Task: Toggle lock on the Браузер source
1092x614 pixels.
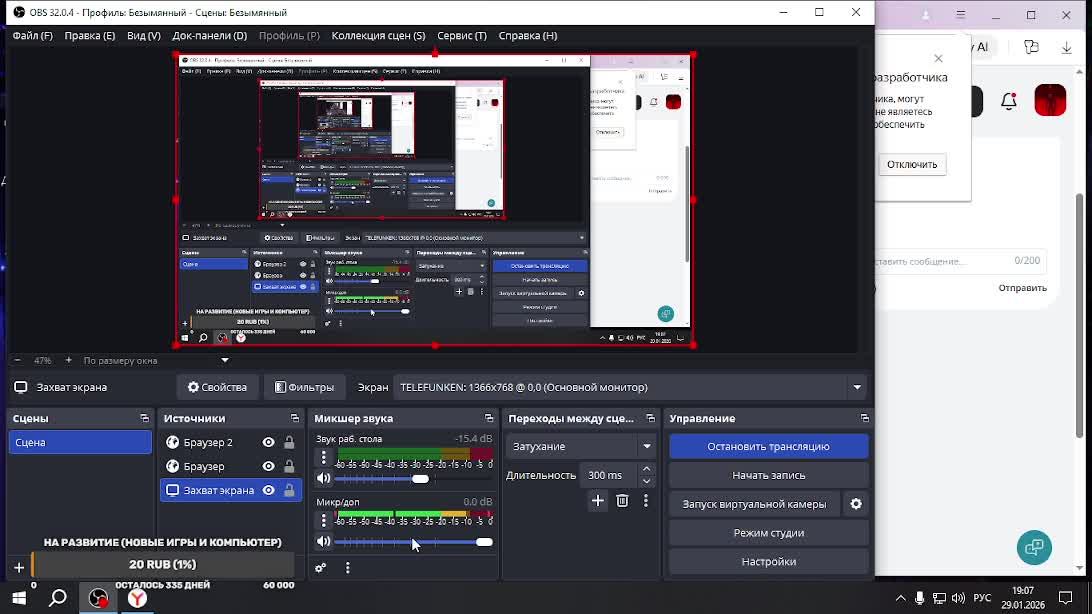Action: (x=289, y=466)
